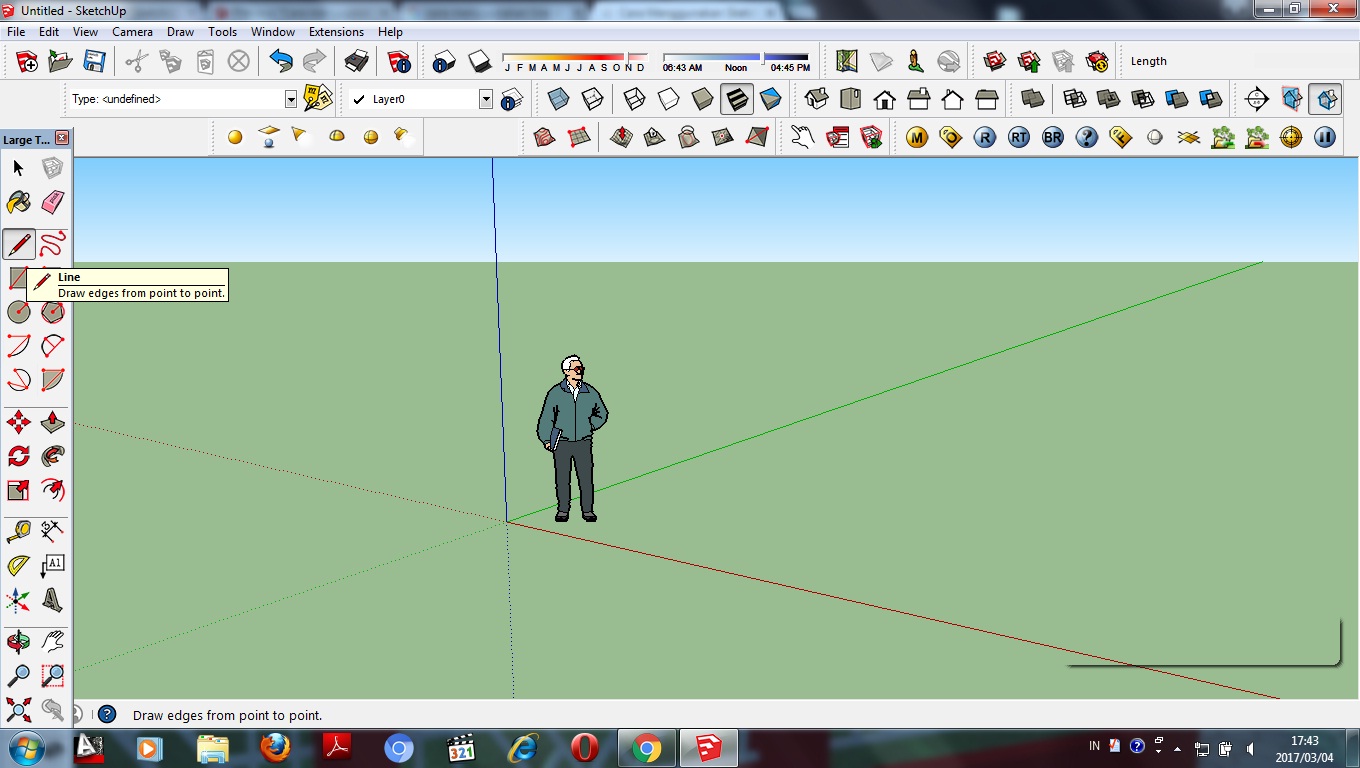1360x768 pixels.
Task: Select the Push/Pull tool
Action: pyautogui.click(x=52, y=421)
